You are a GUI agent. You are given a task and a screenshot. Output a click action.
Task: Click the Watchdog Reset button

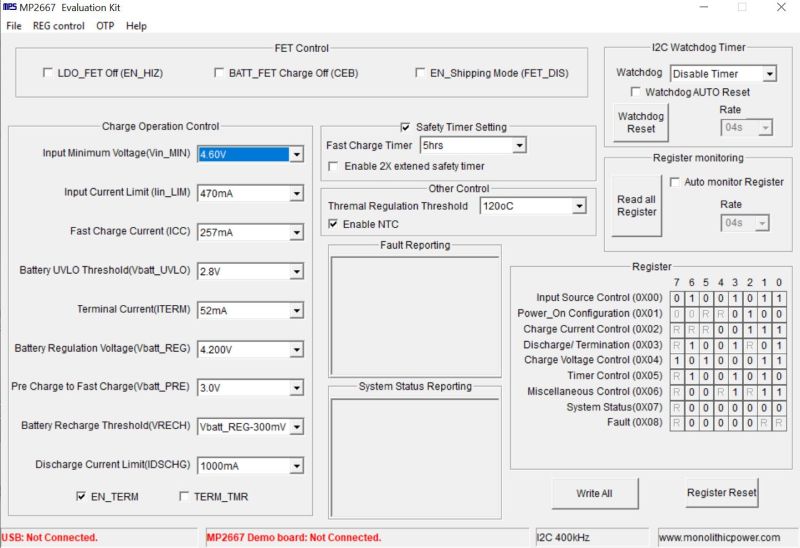[640, 122]
